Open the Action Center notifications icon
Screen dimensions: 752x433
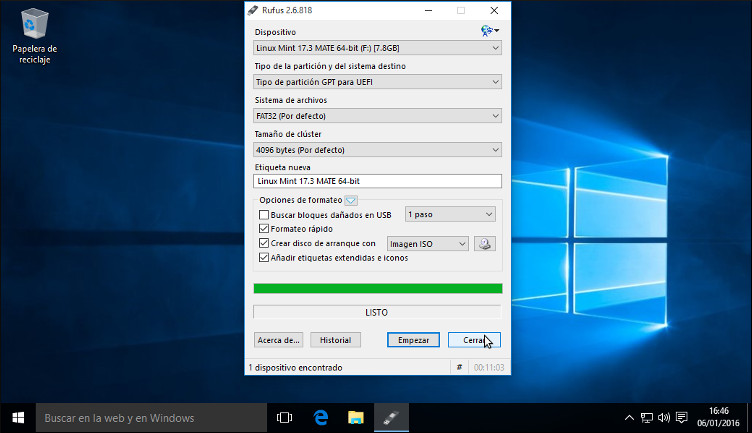point(682,418)
